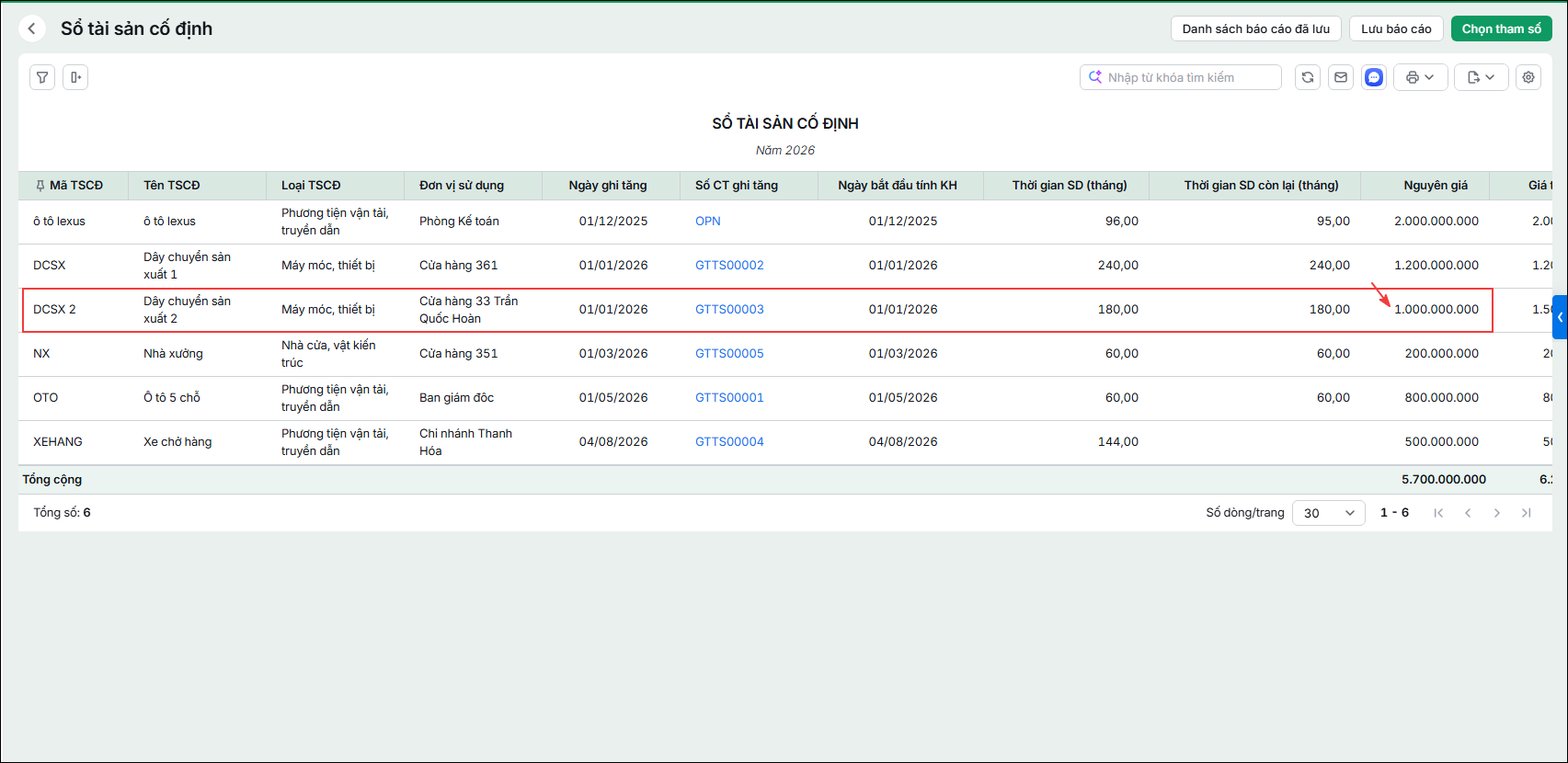
Task: Sort by the Mã TSCĐ column header
Action: click(76, 185)
